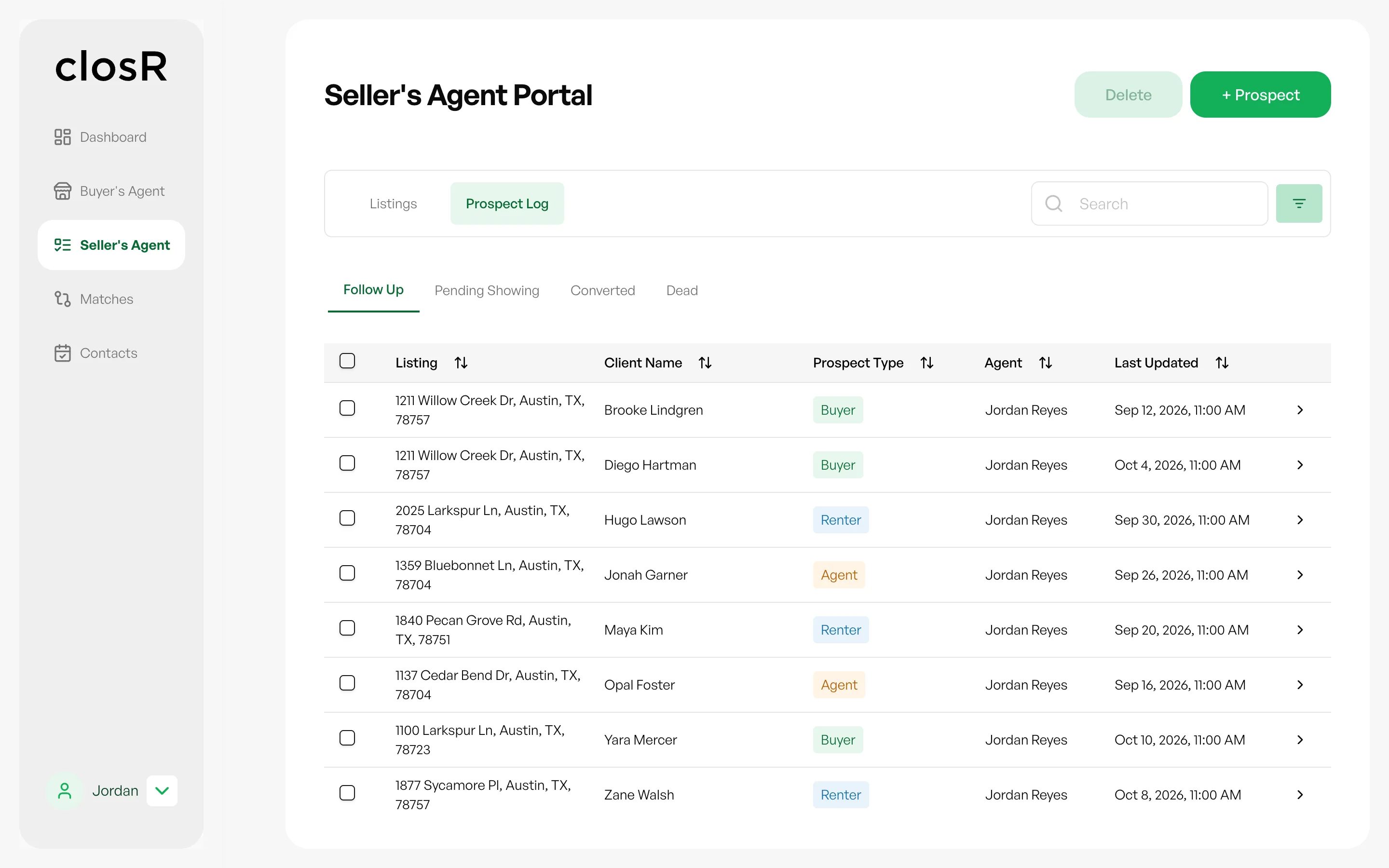Image resolution: width=1389 pixels, height=868 pixels.
Task: Switch to the Listings tab
Action: 393,203
